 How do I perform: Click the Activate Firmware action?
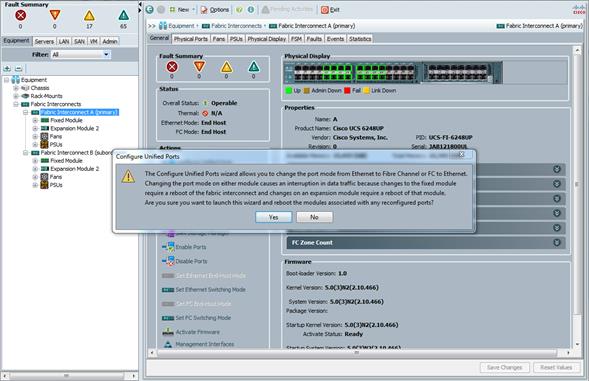pos(198,332)
